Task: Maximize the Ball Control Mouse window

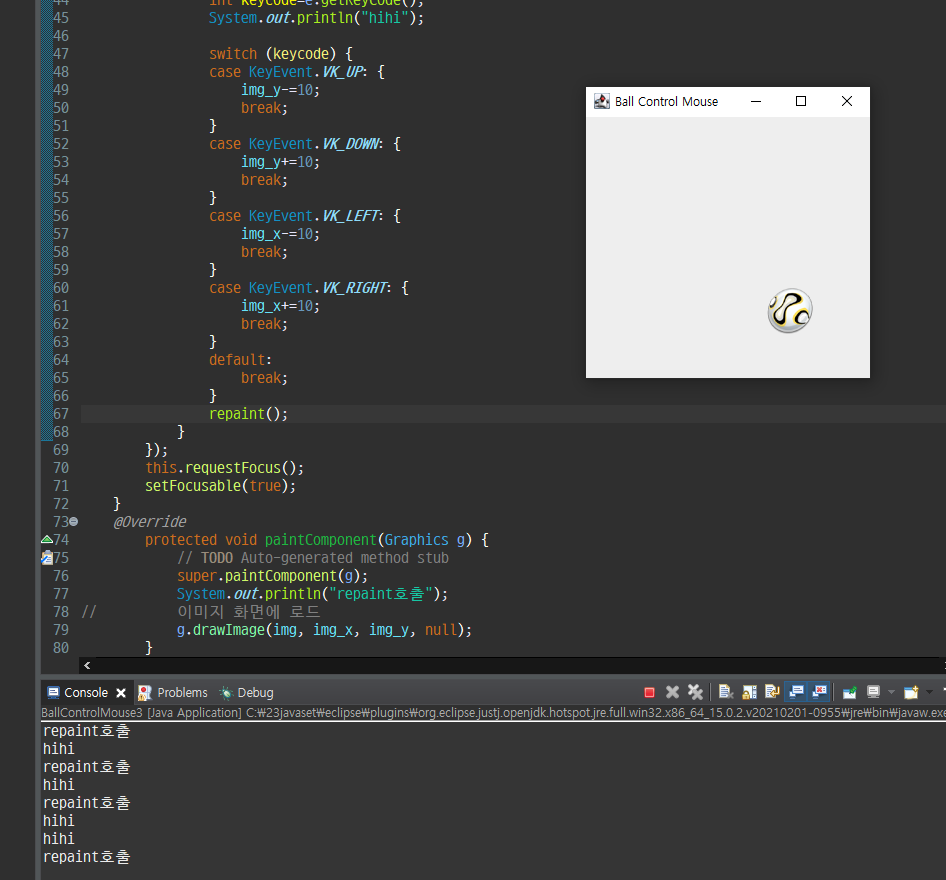Action: [801, 101]
